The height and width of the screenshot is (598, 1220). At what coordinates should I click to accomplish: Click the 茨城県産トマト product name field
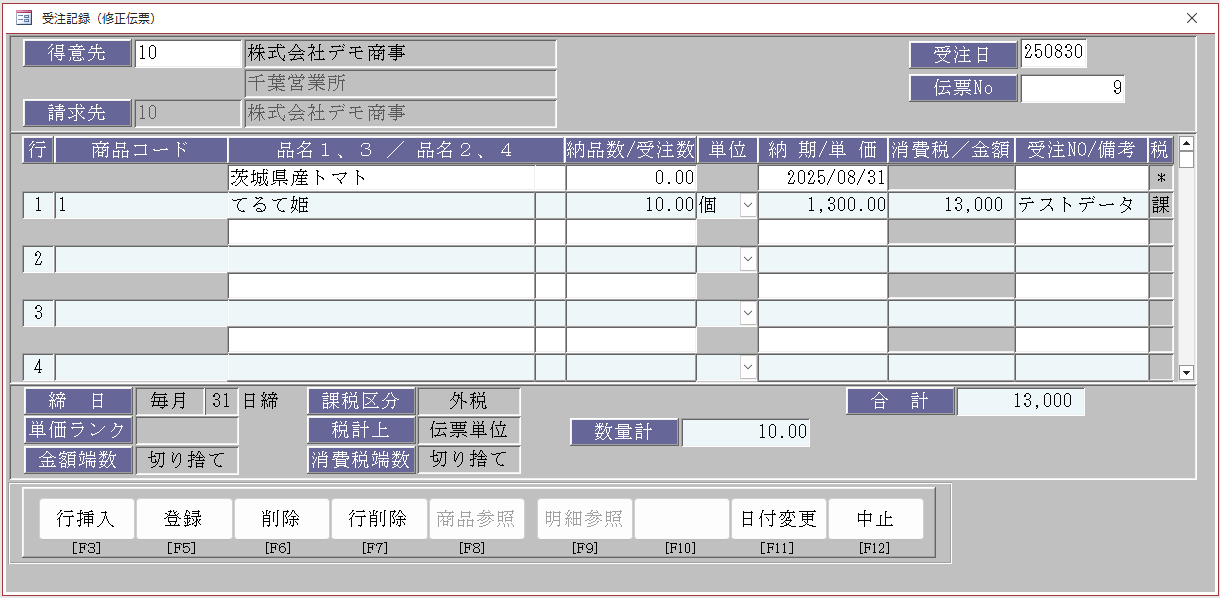381,178
